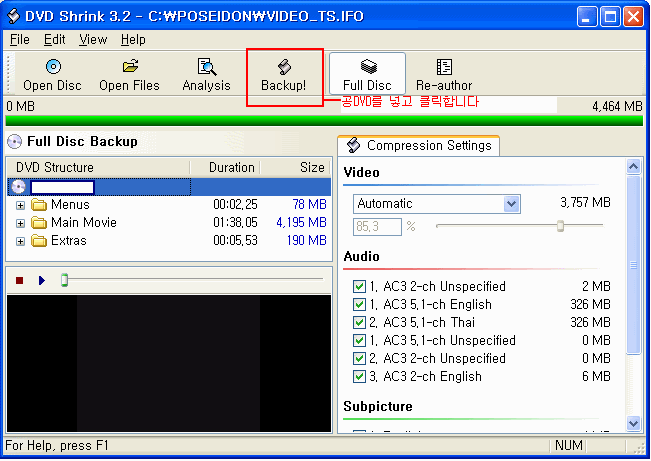Uncheck AC3 2-ch Unspecified 2 MB audio

pos(359,287)
